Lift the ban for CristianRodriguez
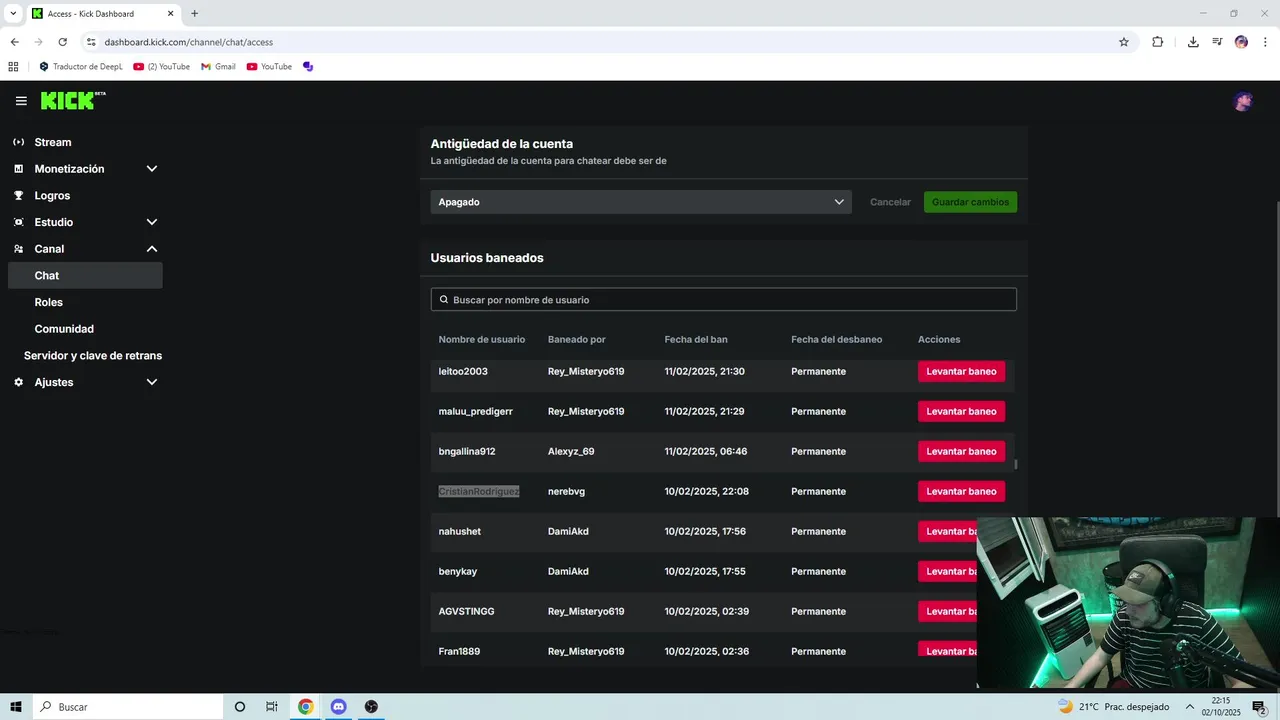This screenshot has height=720, width=1280. [x=961, y=491]
